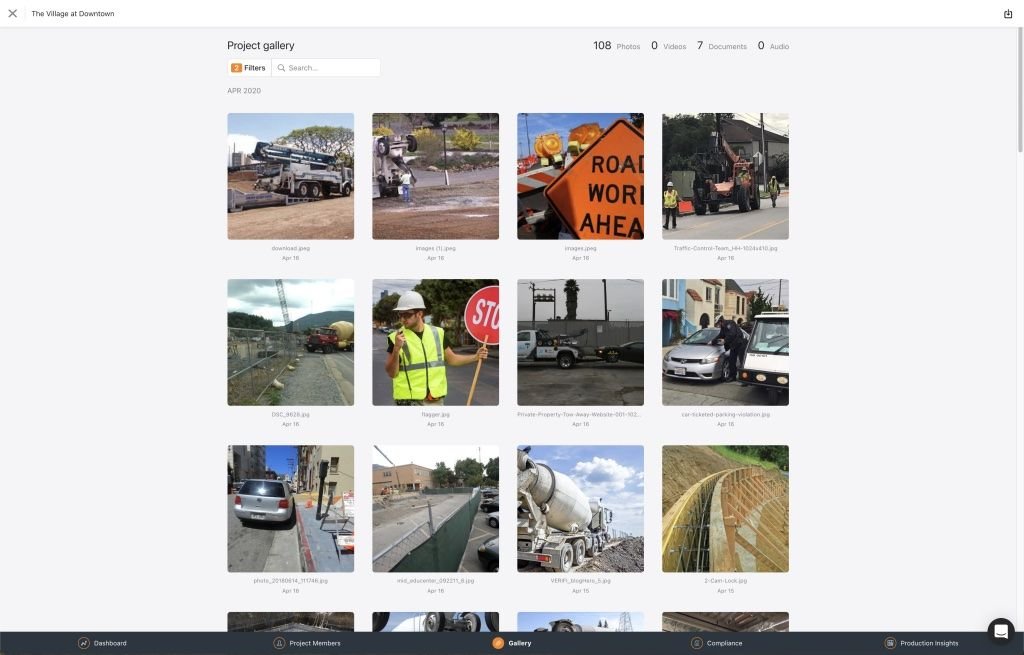Image resolution: width=1024 pixels, height=655 pixels.
Task: Open the Project Members tab
Action: coord(307,643)
